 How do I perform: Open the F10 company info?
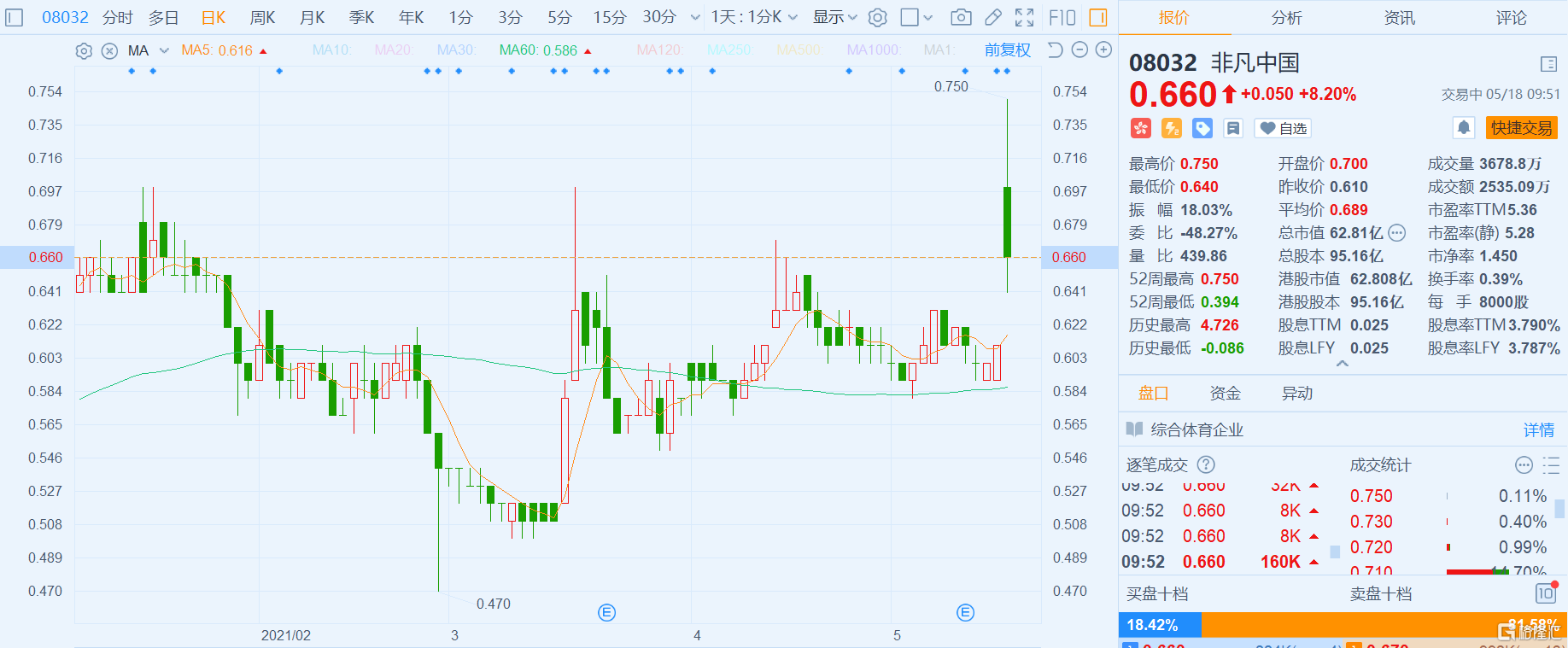coord(1062,17)
